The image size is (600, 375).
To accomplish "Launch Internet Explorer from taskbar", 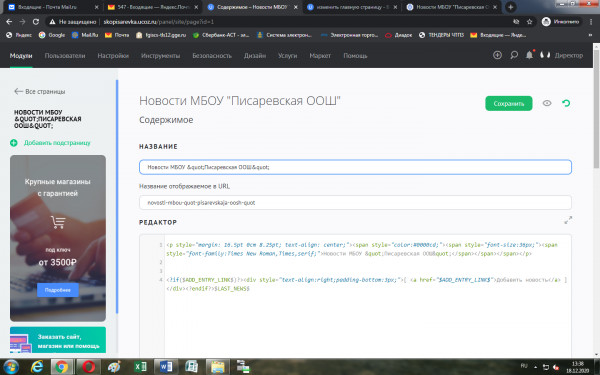I will click(x=37, y=367).
